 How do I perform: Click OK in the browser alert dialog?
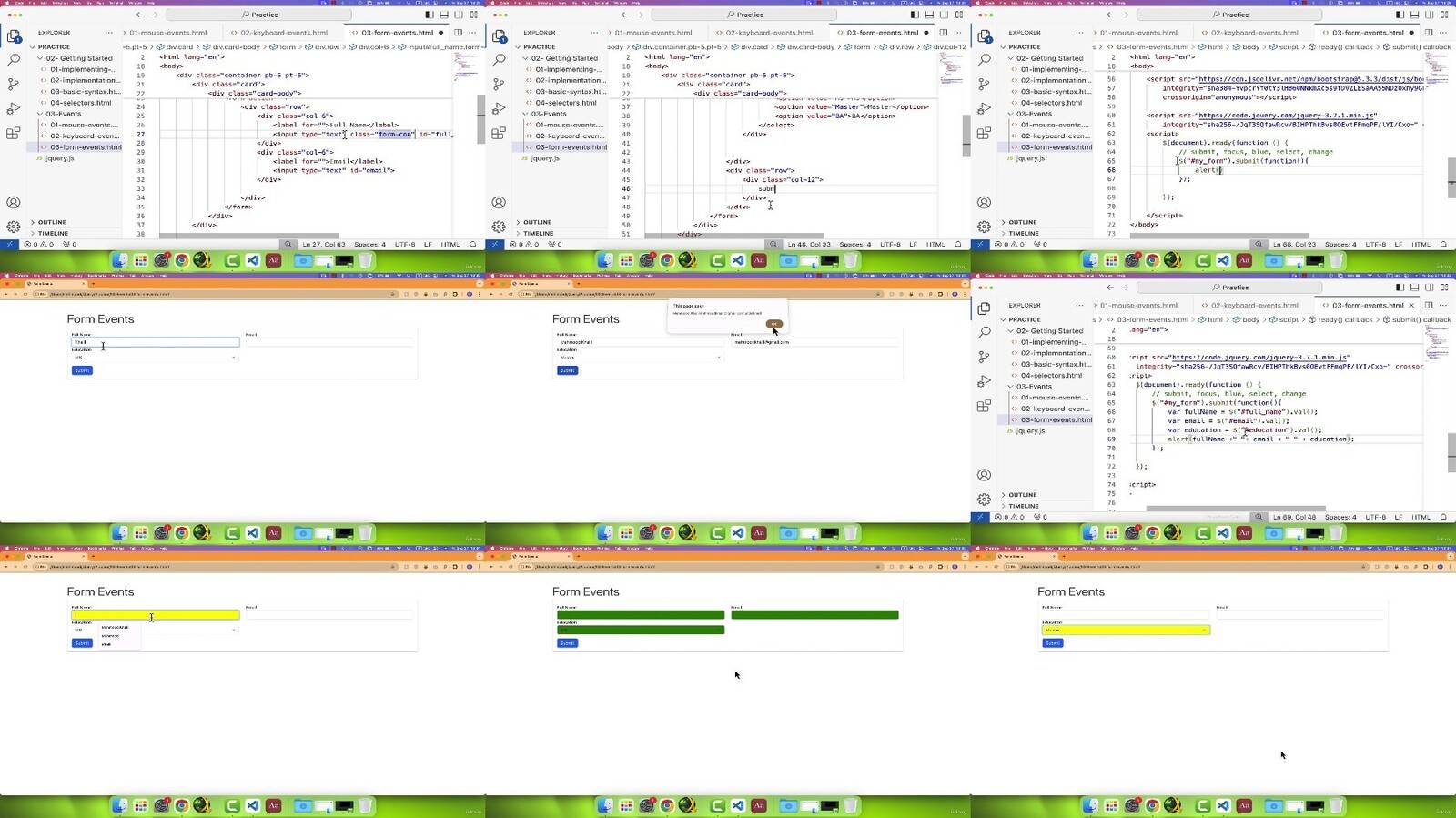click(773, 324)
